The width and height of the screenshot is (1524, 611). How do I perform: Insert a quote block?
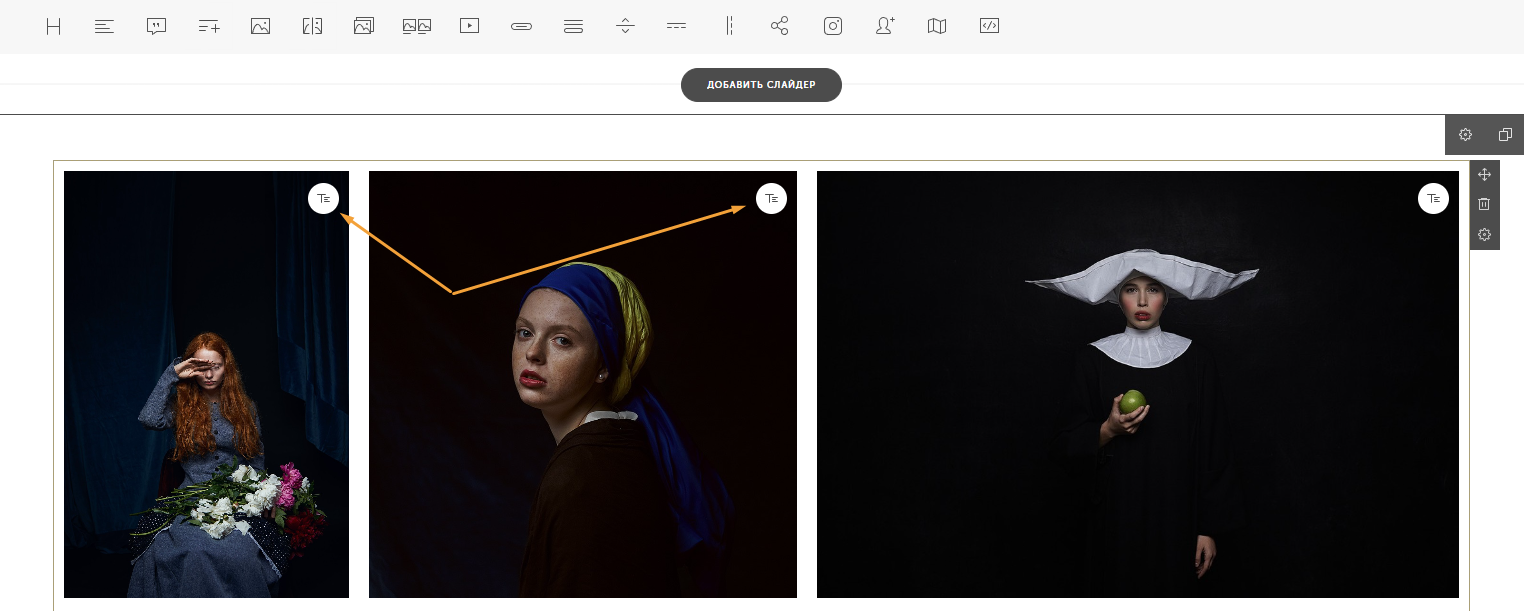[156, 27]
